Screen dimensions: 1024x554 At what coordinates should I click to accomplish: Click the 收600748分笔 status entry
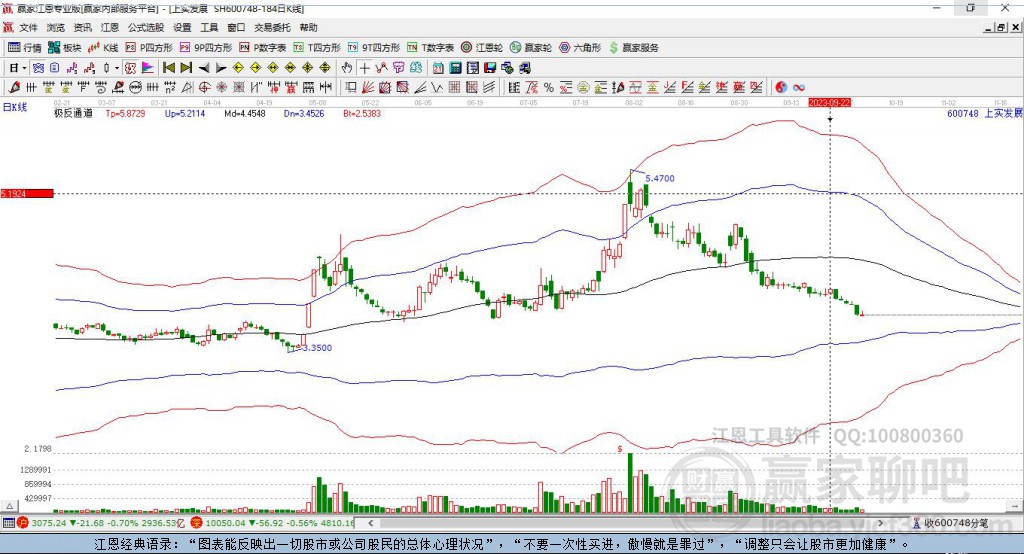coord(956,523)
